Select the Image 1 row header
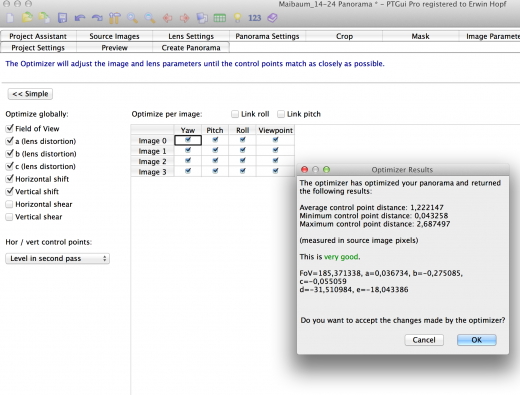This screenshot has width=520, height=395. [x=152, y=151]
